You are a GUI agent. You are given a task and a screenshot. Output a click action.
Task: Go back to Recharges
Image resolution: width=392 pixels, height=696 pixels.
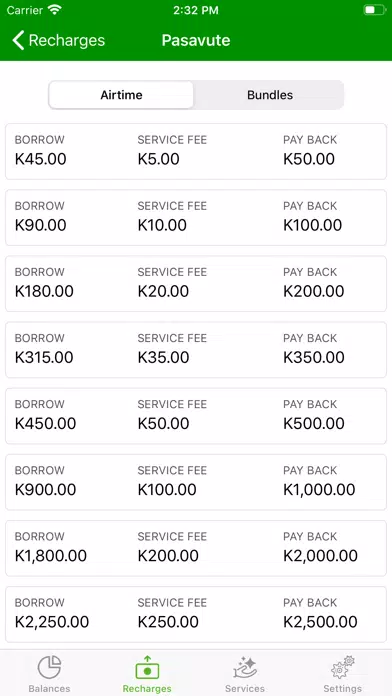tap(59, 40)
